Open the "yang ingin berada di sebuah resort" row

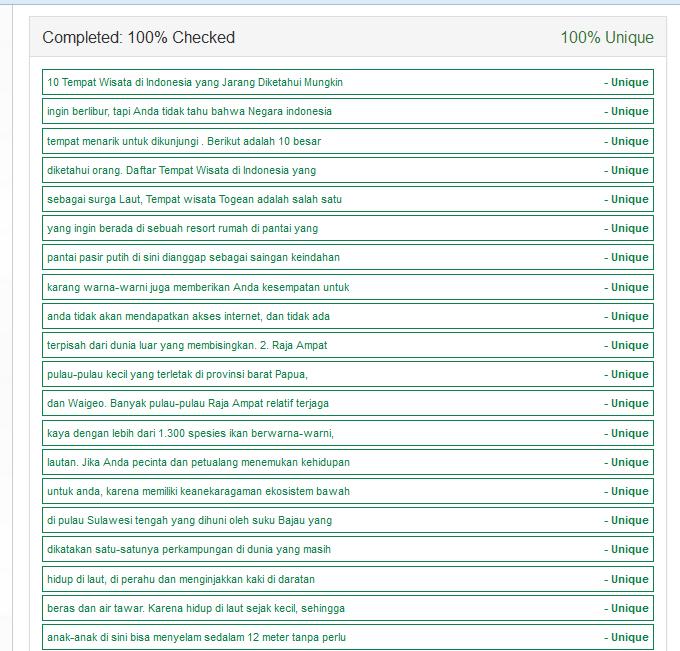[182, 228]
